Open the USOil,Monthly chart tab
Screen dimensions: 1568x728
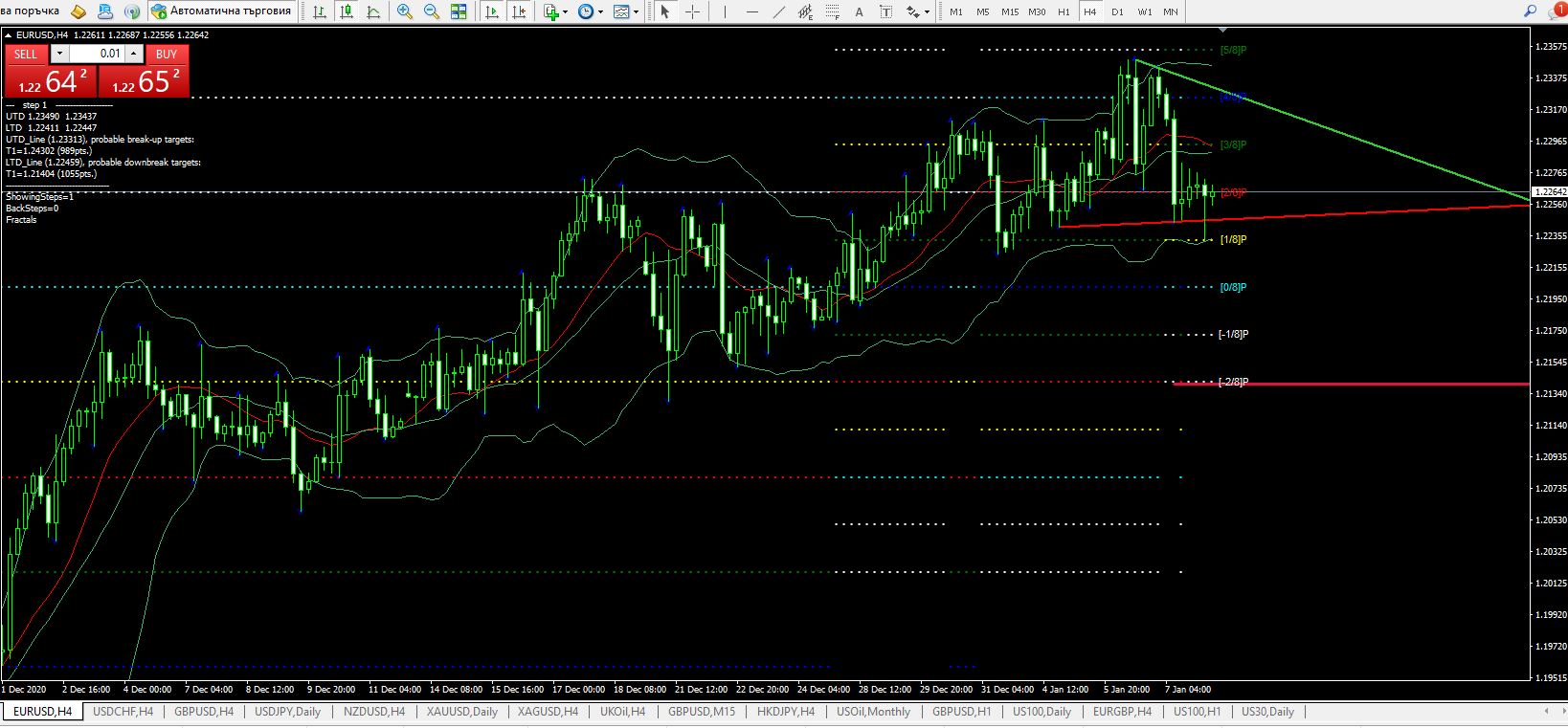[873, 712]
